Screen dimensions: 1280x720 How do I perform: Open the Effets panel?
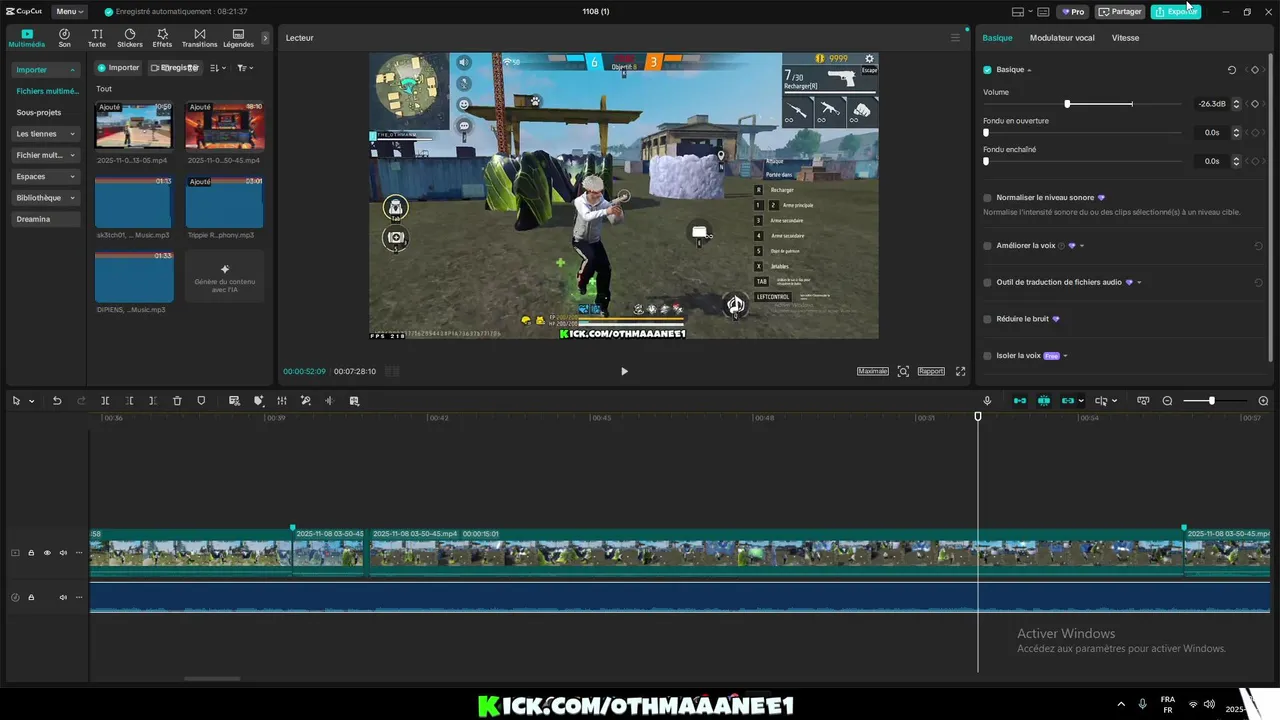tap(162, 38)
